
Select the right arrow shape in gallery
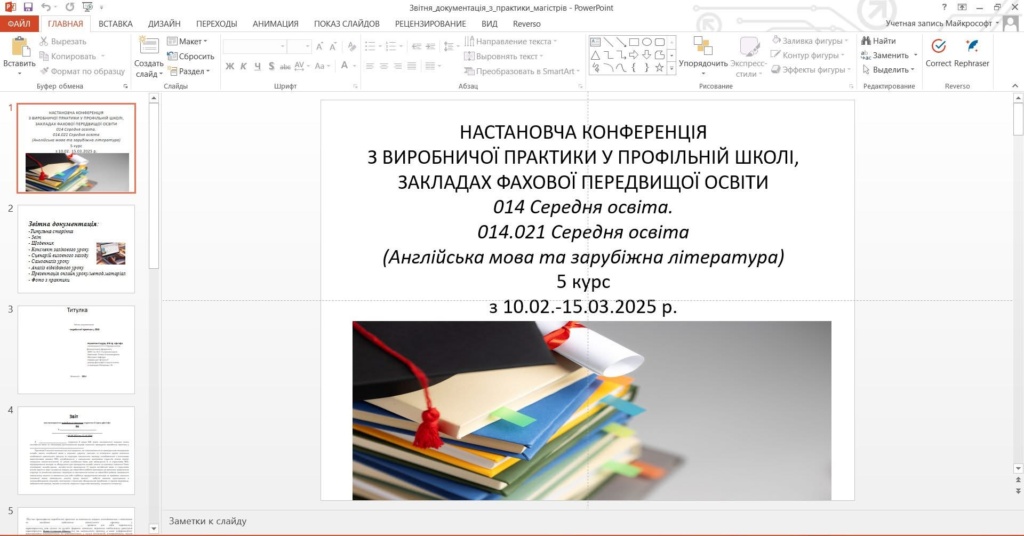tap(633, 55)
